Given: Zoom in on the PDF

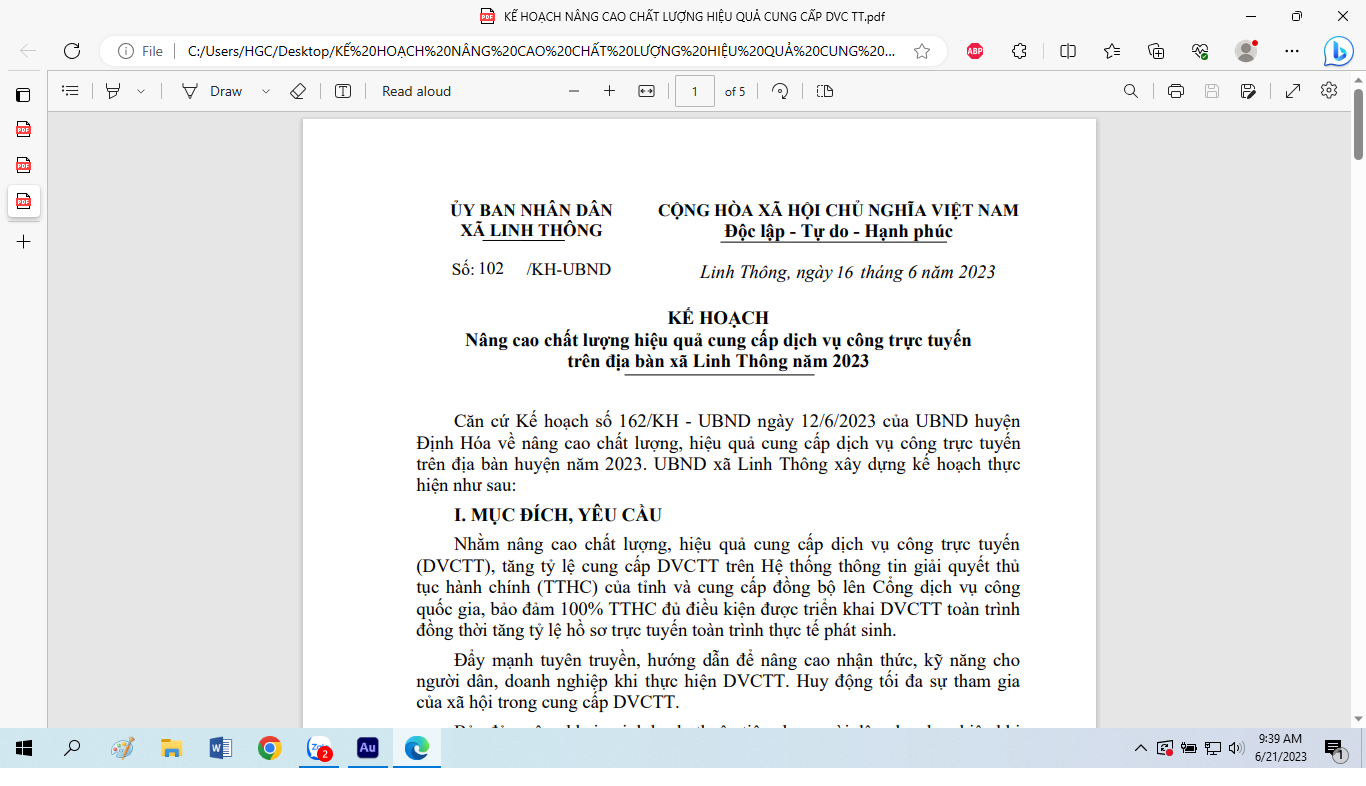Looking at the screenshot, I should pyautogui.click(x=609, y=91).
